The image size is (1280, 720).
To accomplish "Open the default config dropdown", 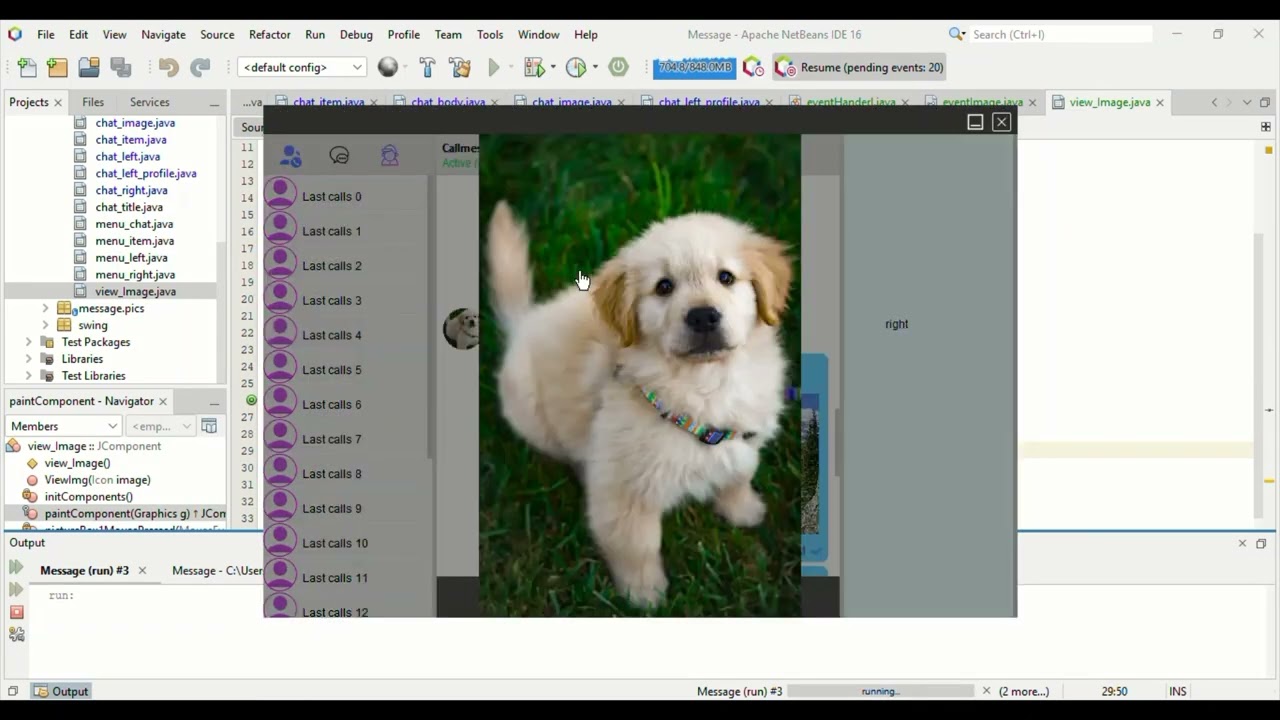I will tap(301, 67).
